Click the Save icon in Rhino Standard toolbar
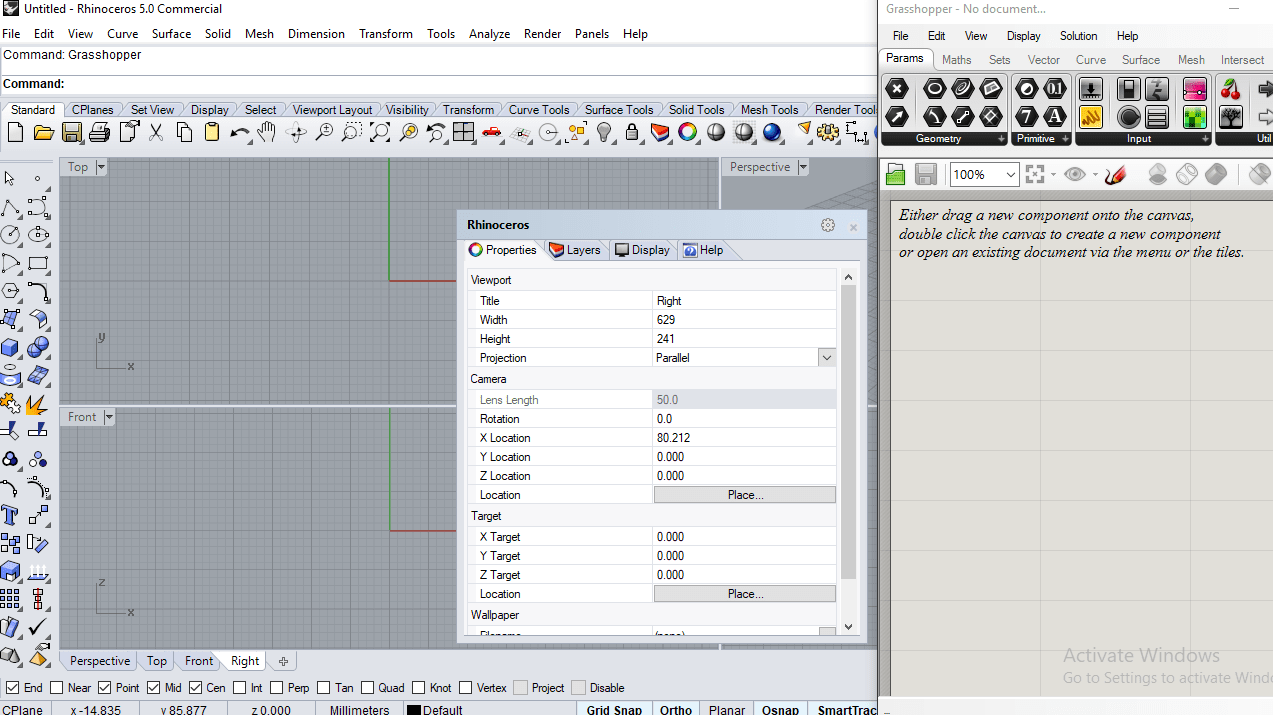The width and height of the screenshot is (1273, 715). 71,132
